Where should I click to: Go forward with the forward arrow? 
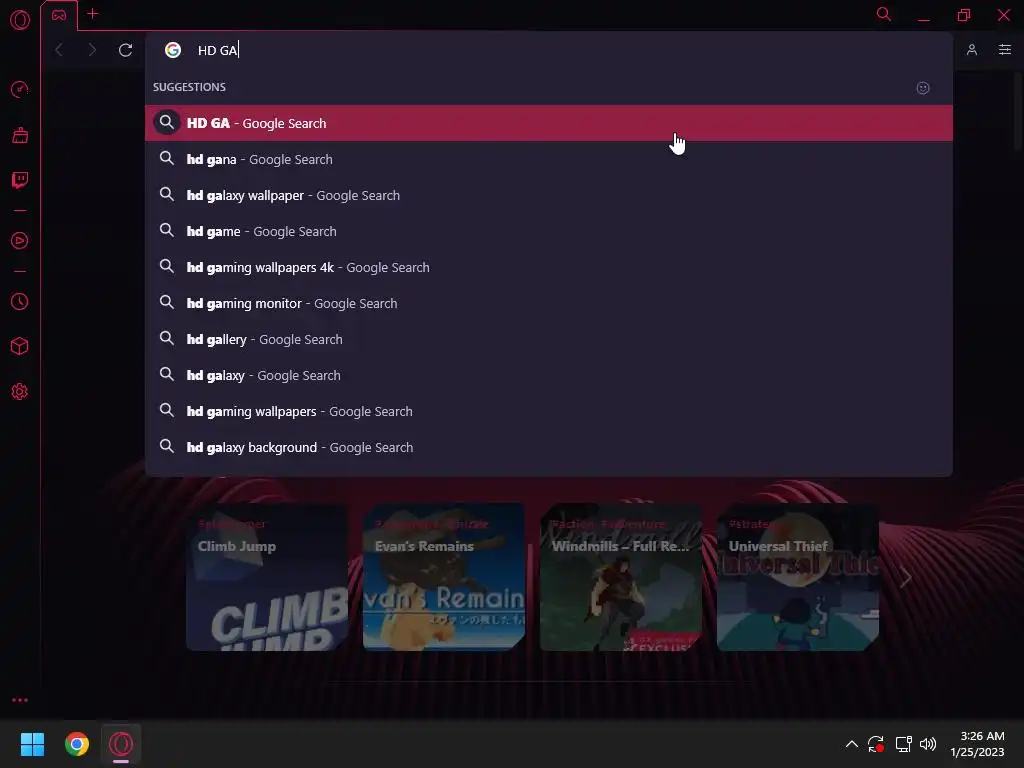point(92,50)
